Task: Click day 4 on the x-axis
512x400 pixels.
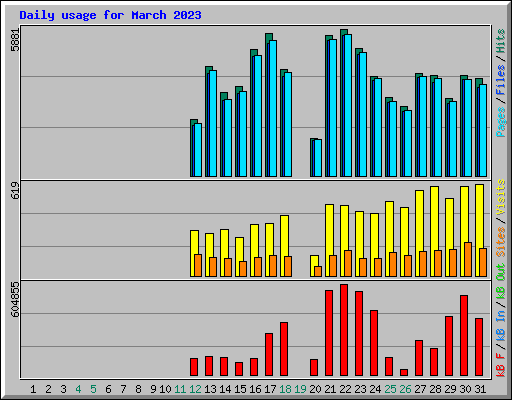Action: 78,389
